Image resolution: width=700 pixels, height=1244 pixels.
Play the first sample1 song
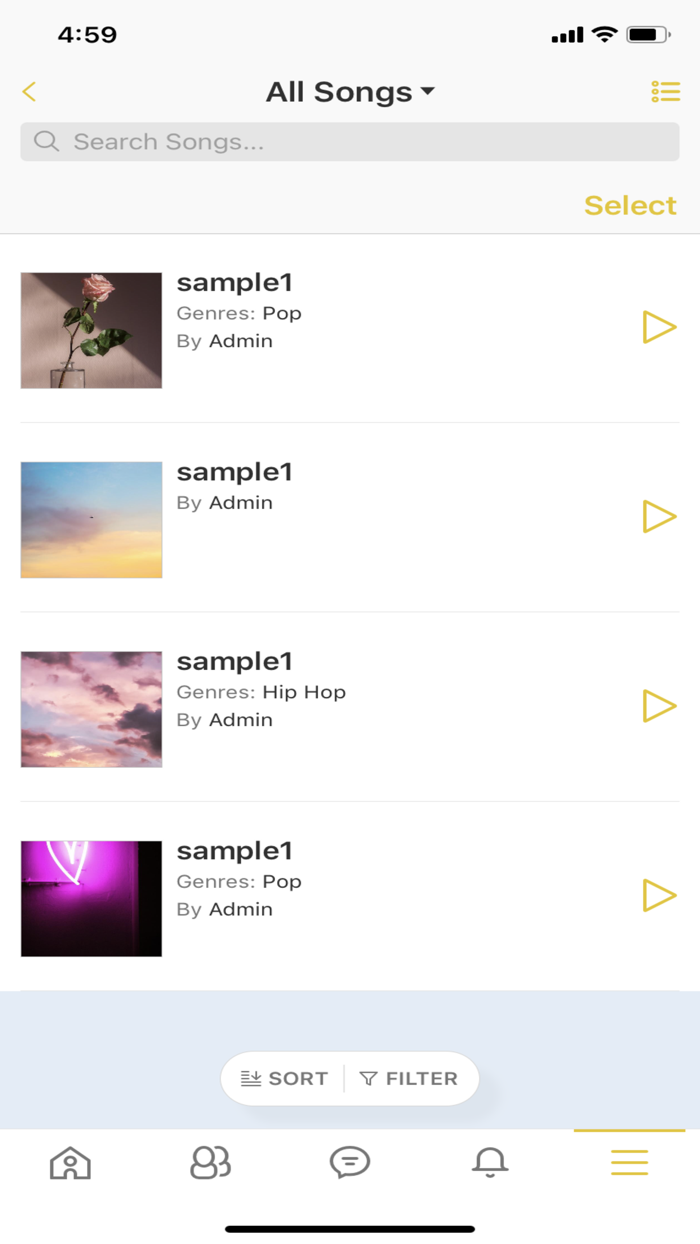659,327
